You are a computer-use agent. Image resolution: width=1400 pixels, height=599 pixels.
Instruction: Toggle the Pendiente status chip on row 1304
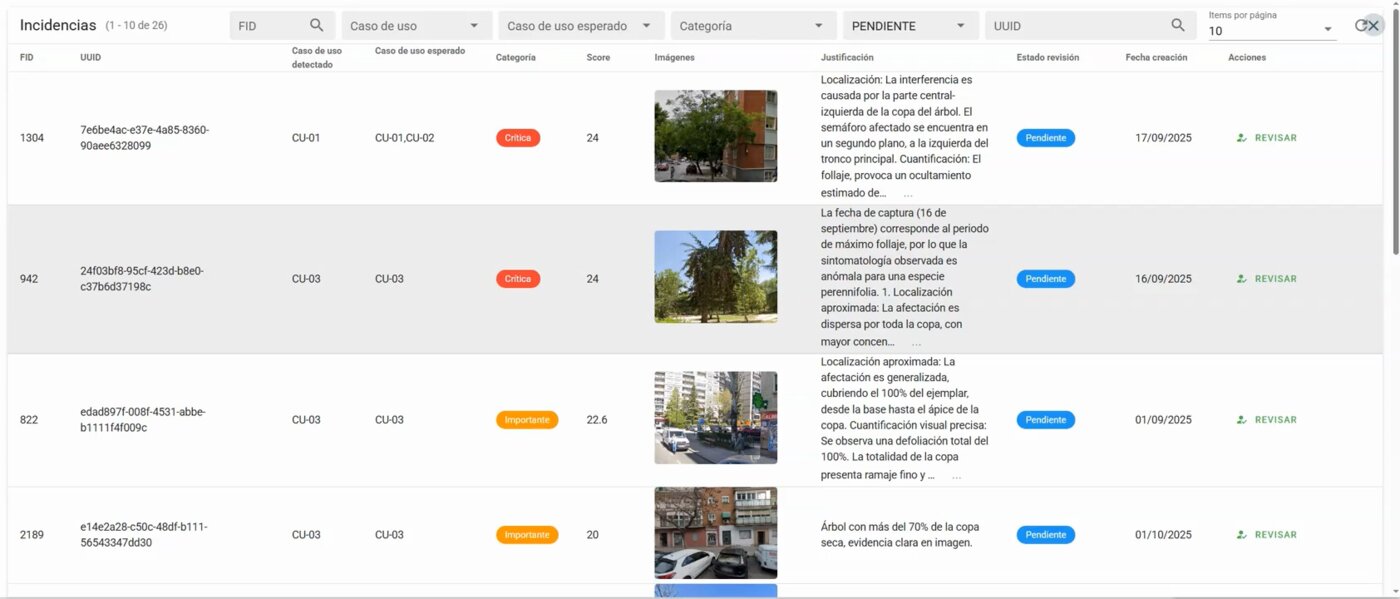(x=1045, y=137)
